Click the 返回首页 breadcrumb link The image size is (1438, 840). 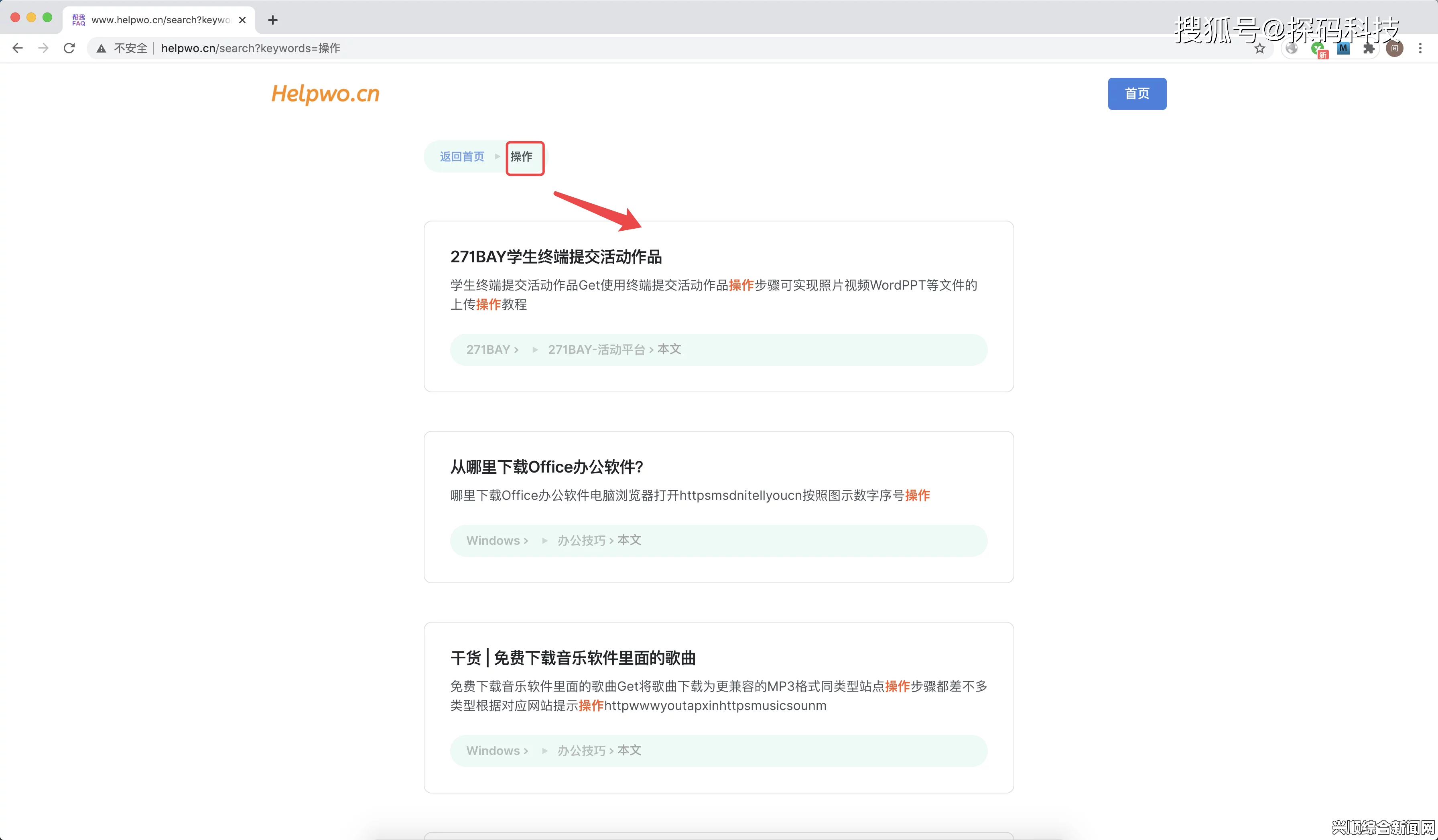pos(462,156)
